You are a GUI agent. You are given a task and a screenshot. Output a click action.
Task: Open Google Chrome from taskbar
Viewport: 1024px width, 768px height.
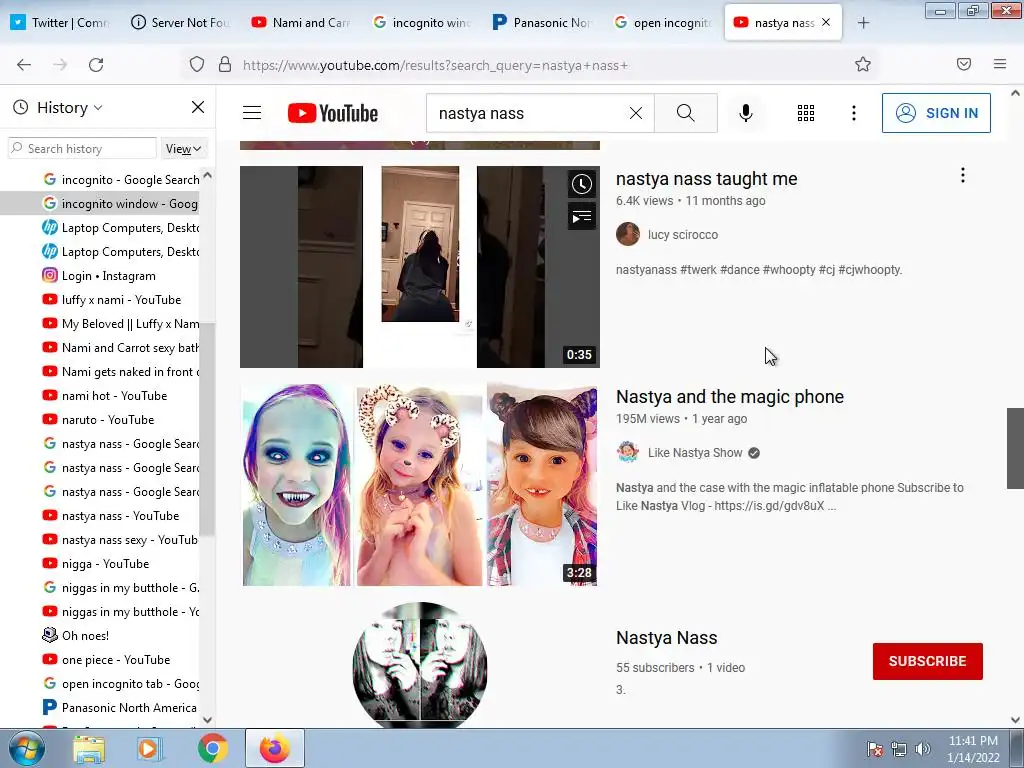click(212, 748)
